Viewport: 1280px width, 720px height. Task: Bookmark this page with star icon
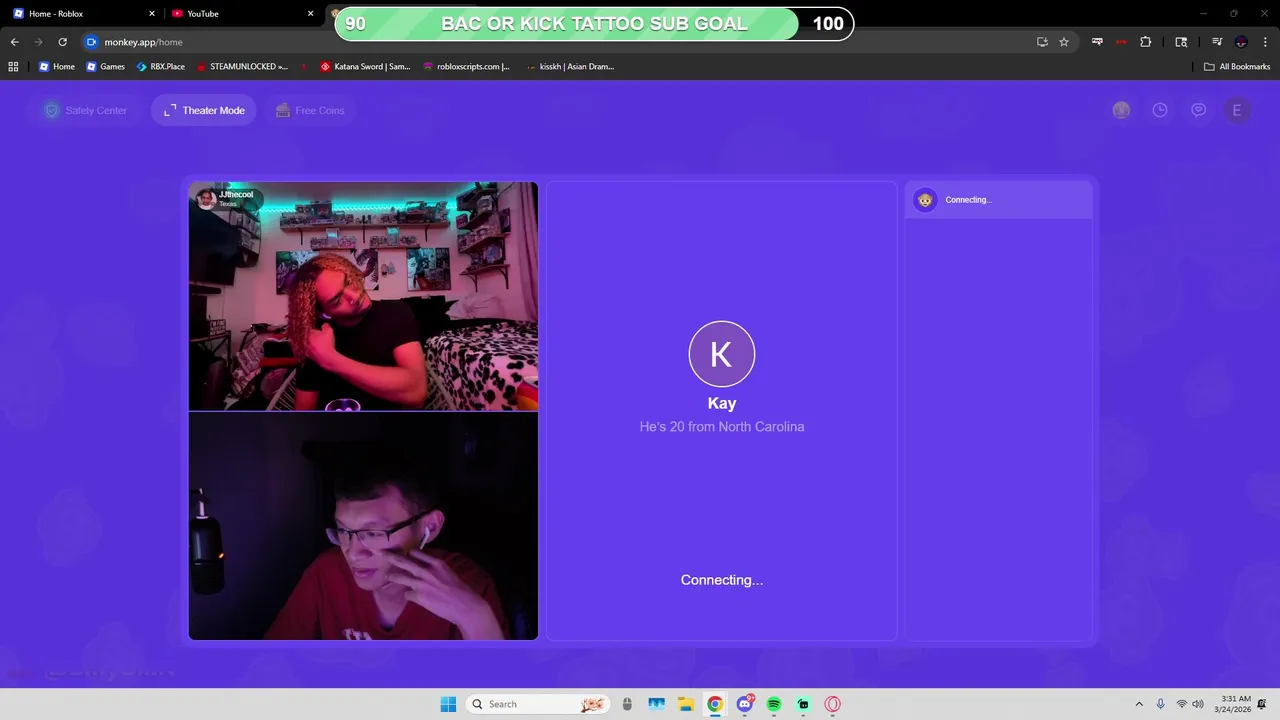point(1064,42)
